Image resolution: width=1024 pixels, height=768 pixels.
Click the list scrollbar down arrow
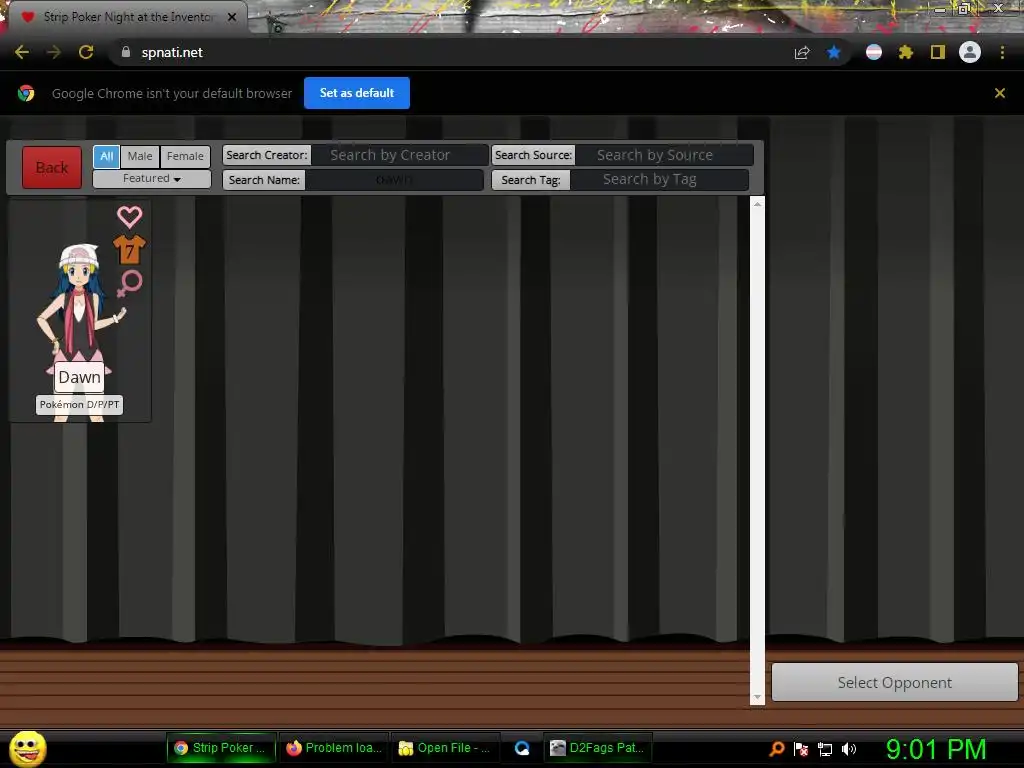click(x=757, y=697)
